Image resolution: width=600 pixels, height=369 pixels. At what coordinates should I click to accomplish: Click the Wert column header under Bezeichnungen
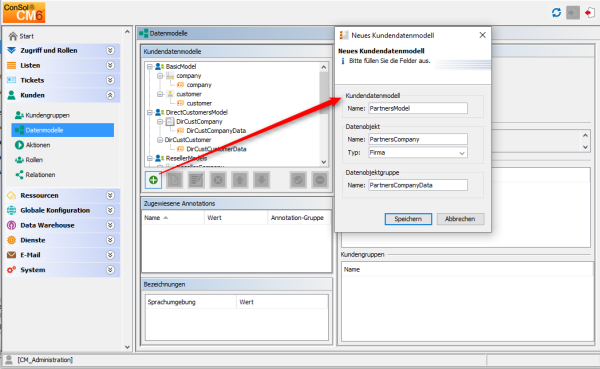coord(282,302)
